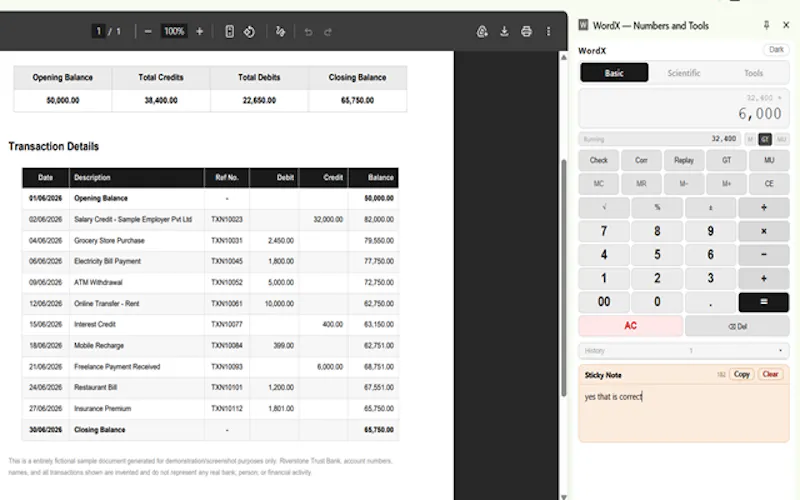Open the PDF viewer more actions menu

tap(548, 32)
